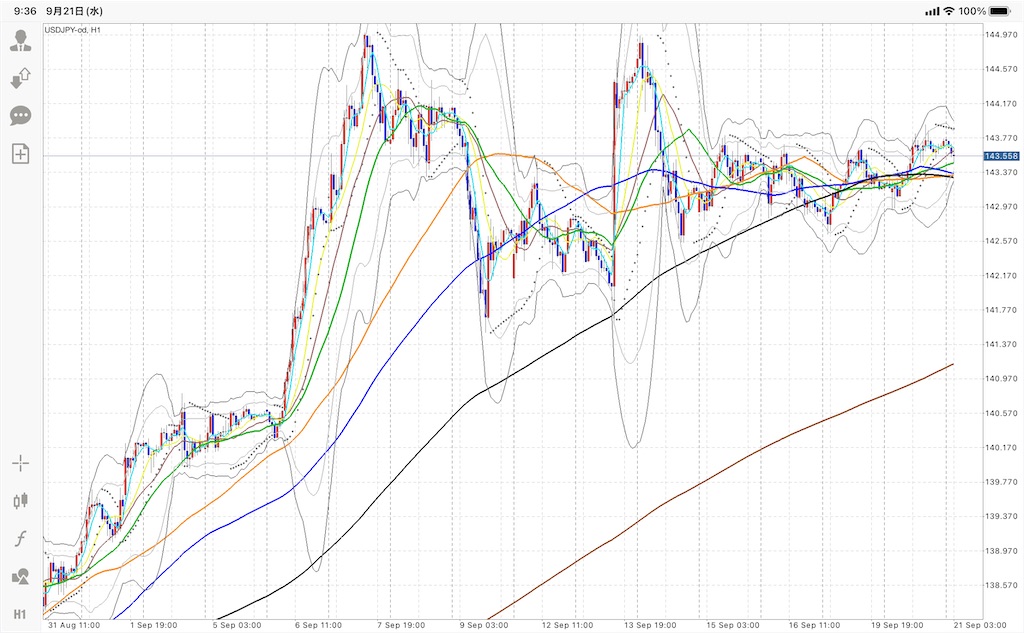Select the 19 Sep 19:00 time label
The height and width of the screenshot is (633, 1024).
897,625
